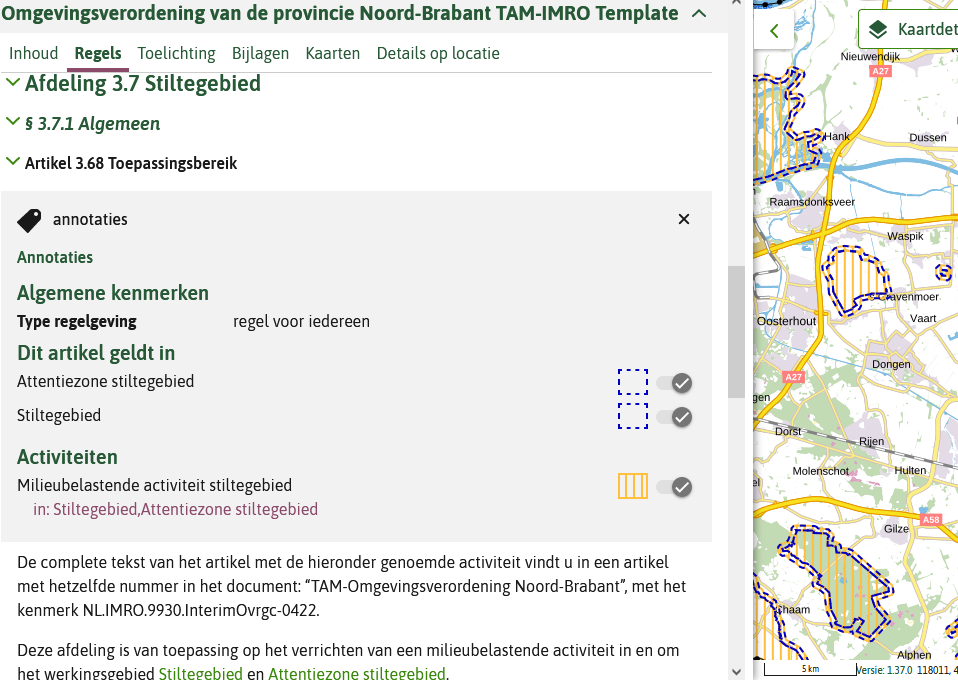Click the Activiteiten heading
This screenshot has width=958, height=689.
(67, 458)
